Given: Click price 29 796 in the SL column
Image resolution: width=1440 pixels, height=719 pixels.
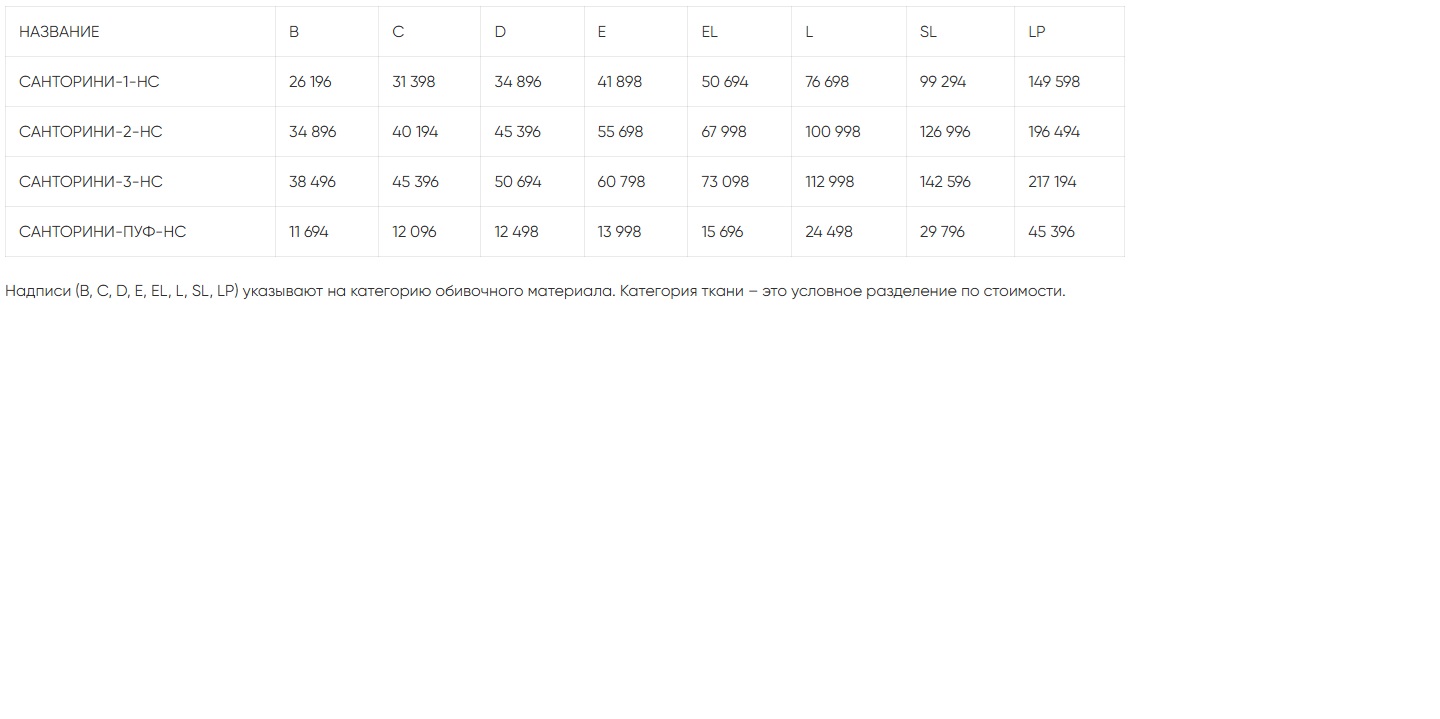Looking at the screenshot, I should (x=942, y=232).
